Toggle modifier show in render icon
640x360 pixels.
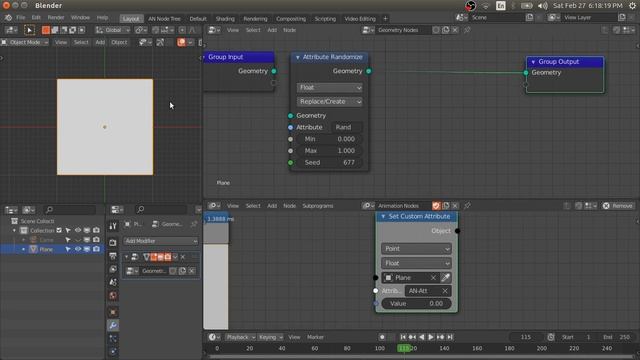point(168,257)
